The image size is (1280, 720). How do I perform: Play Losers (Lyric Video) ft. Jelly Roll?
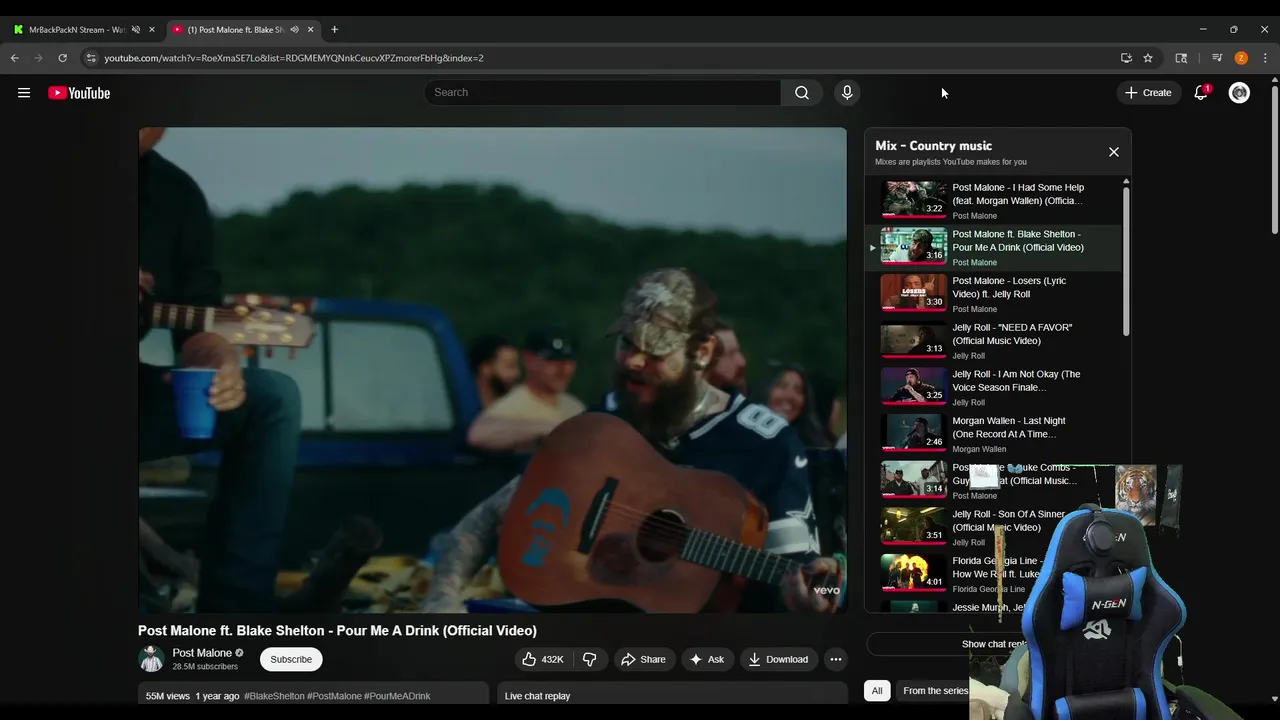point(995,294)
